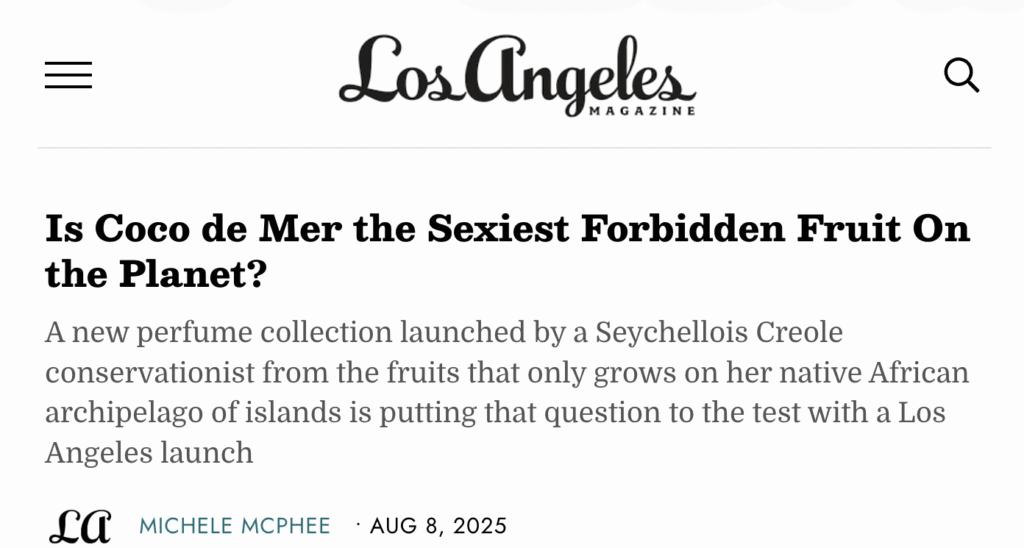Viewport: 1024px width, 548px height.
Task: Select the word 'Seychellois' in the subheading
Action: (x=671, y=332)
